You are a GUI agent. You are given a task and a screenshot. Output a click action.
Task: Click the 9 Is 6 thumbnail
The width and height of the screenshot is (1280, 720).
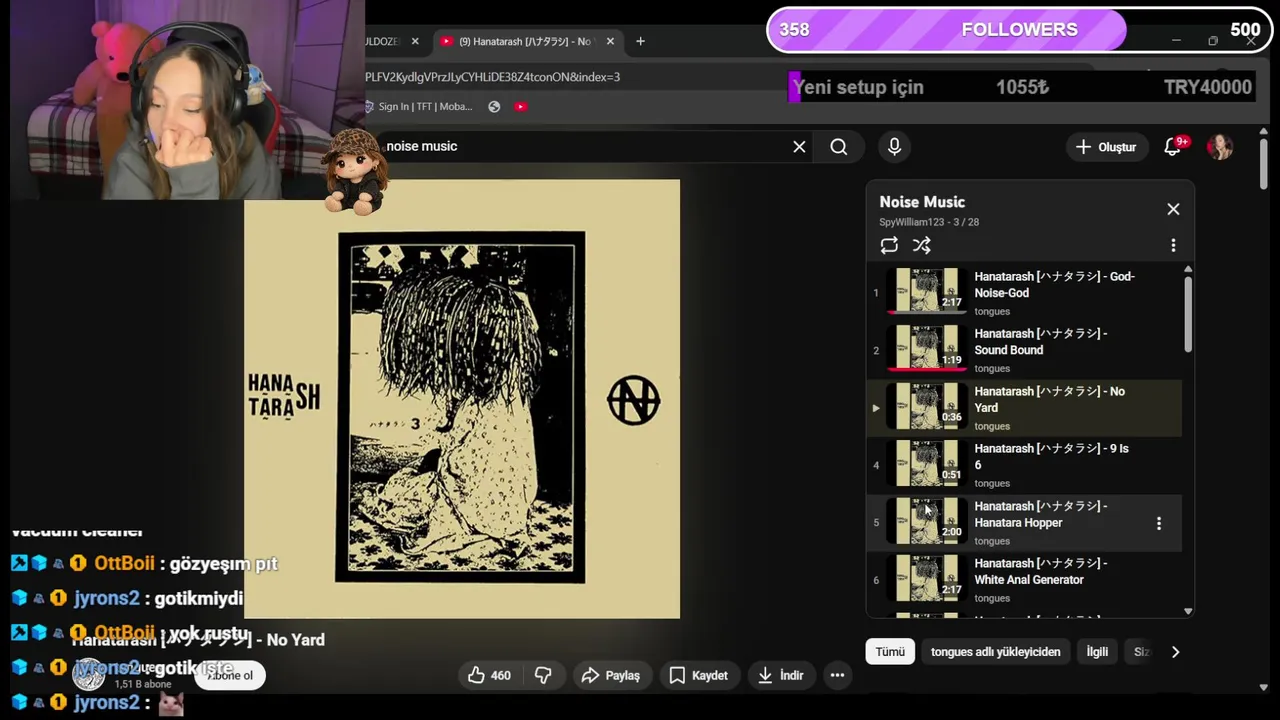pyautogui.click(x=926, y=462)
